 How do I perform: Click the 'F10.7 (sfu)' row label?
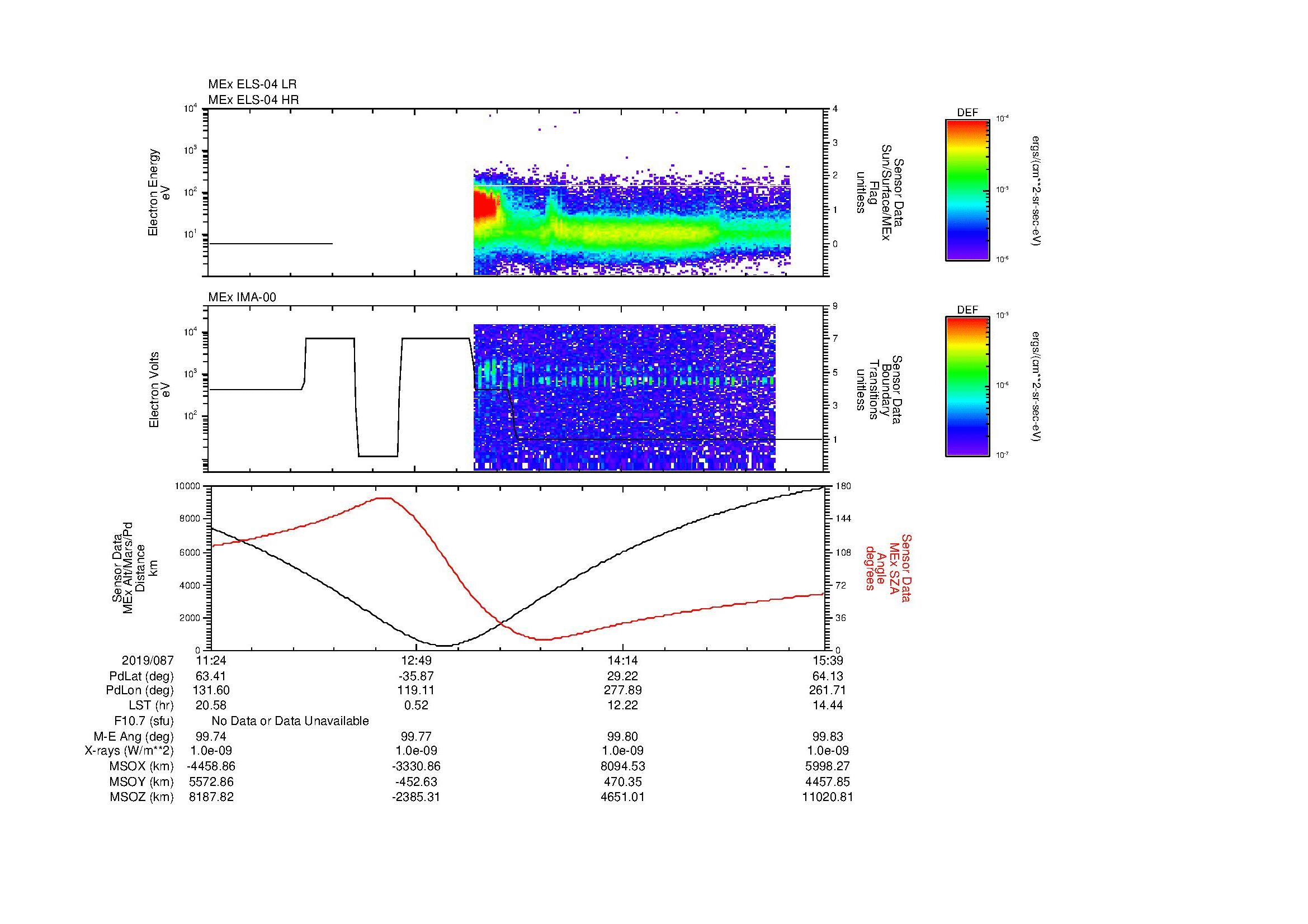point(144,721)
